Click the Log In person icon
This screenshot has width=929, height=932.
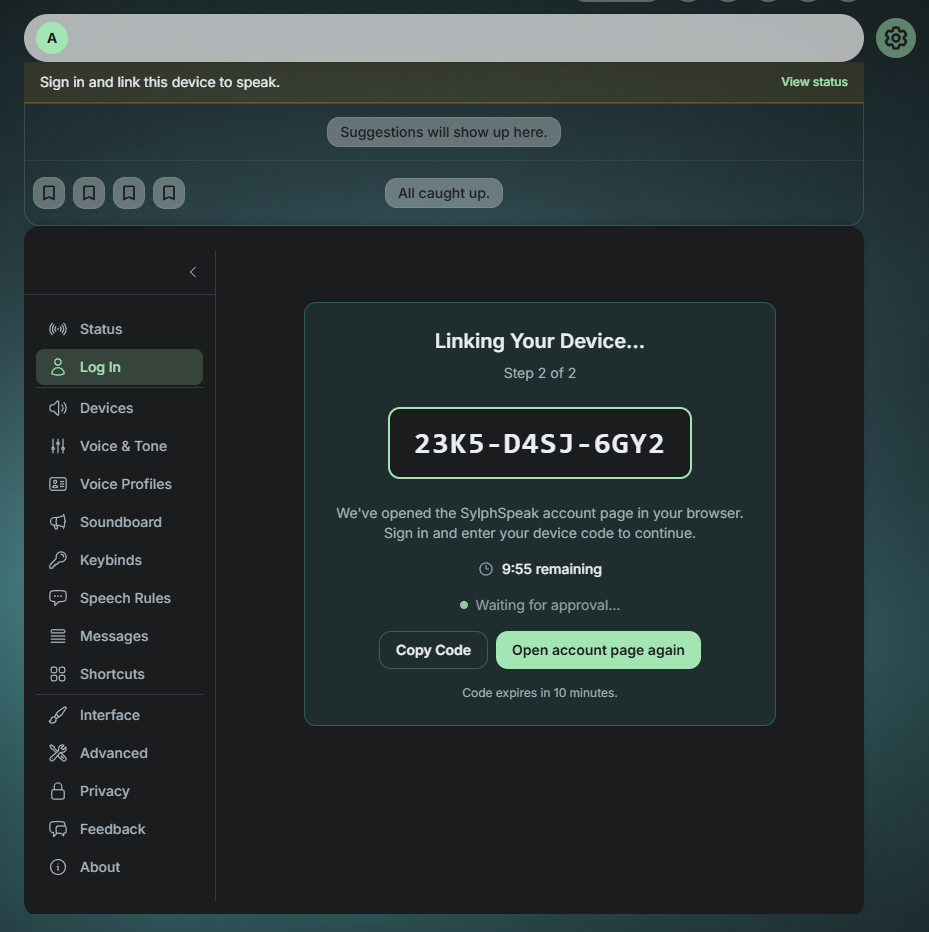[x=58, y=367]
